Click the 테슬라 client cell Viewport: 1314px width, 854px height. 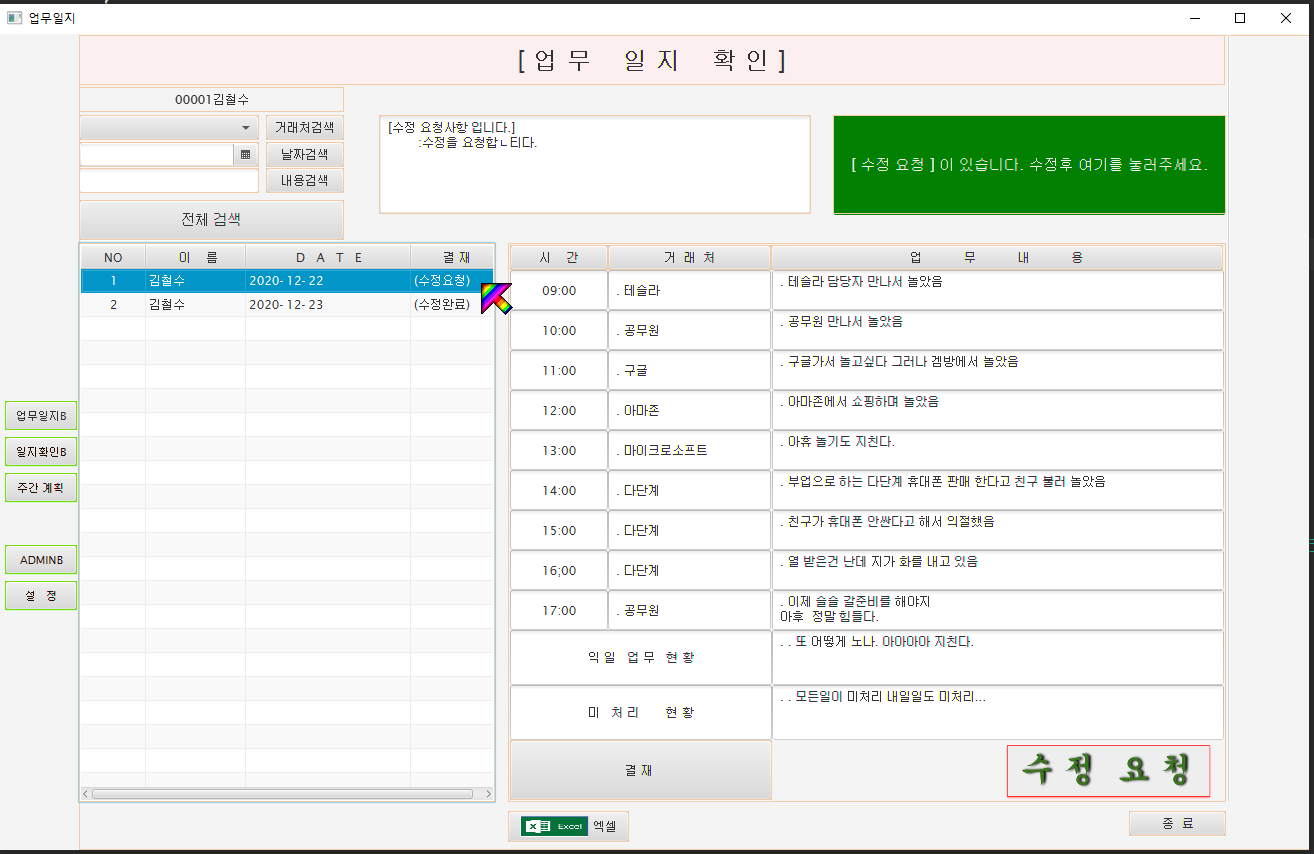tap(690, 290)
